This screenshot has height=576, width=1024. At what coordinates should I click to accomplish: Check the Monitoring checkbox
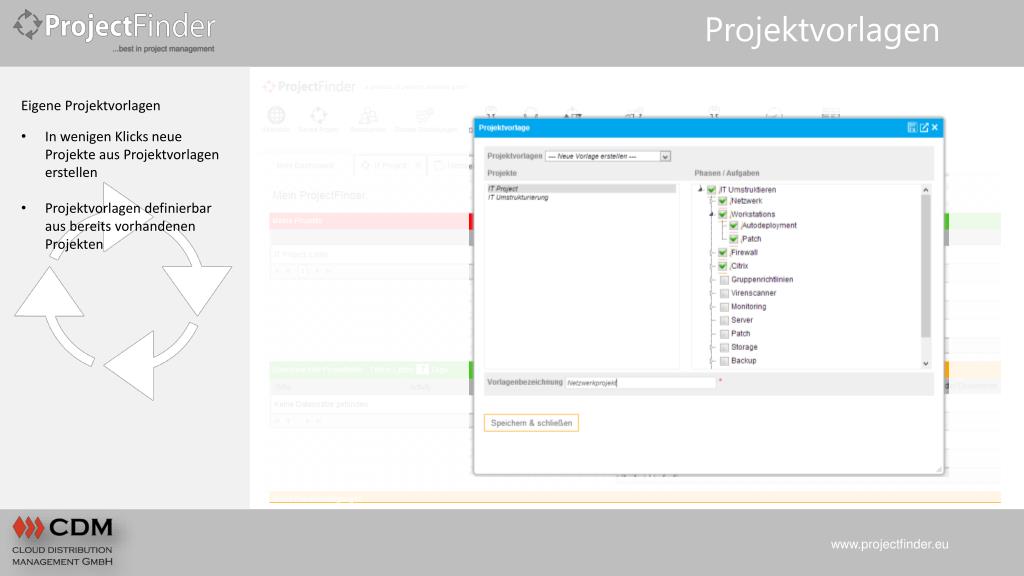724,307
